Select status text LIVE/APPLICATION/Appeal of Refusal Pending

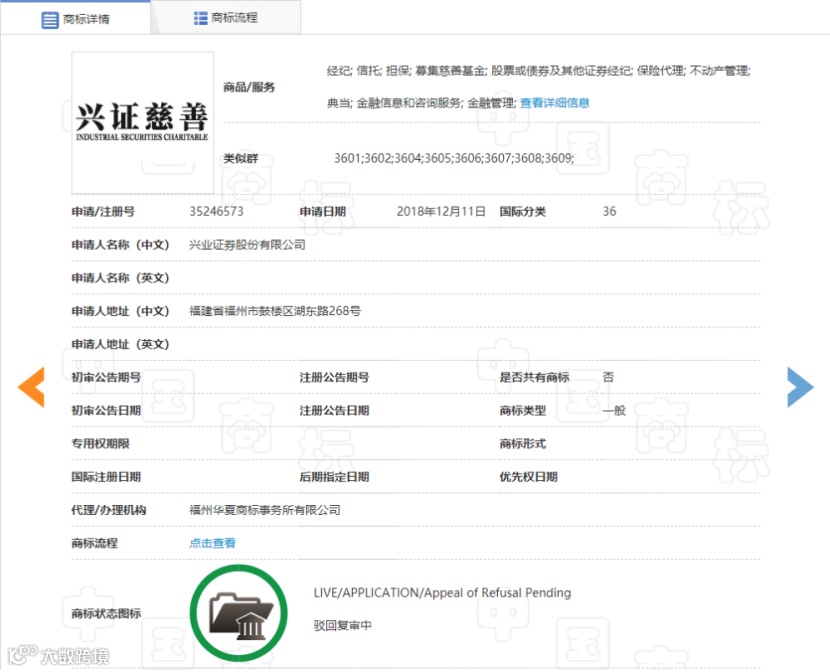click(443, 593)
